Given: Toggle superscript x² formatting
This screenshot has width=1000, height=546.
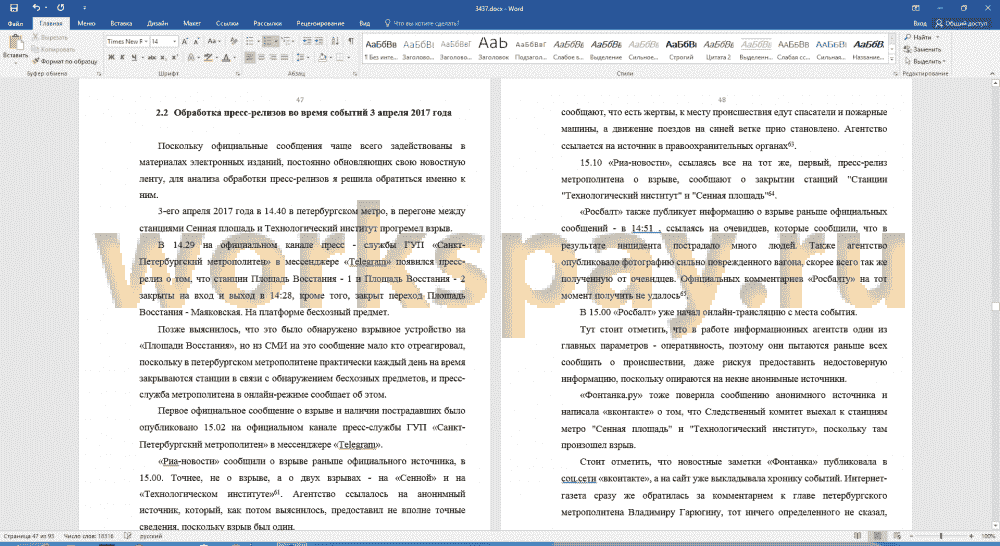Looking at the screenshot, I should tap(174, 57).
